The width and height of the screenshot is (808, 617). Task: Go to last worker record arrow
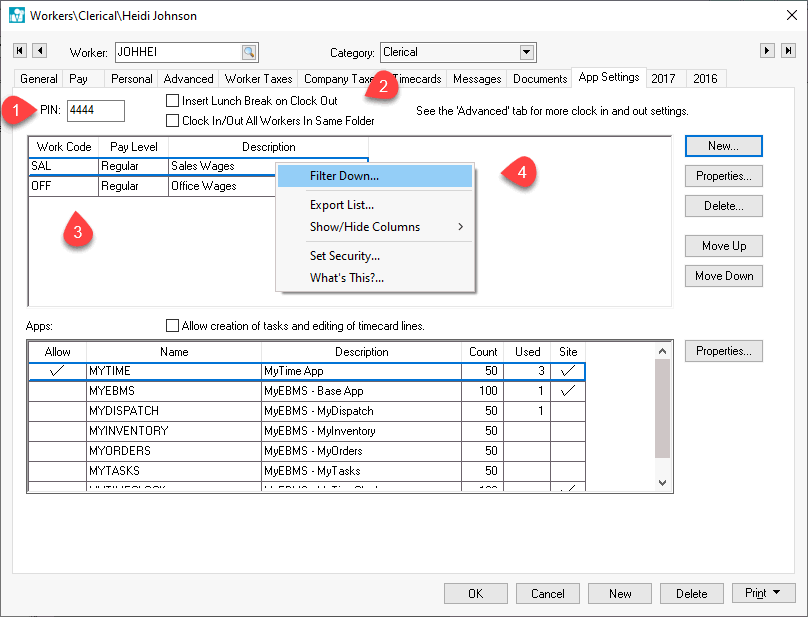(x=786, y=51)
